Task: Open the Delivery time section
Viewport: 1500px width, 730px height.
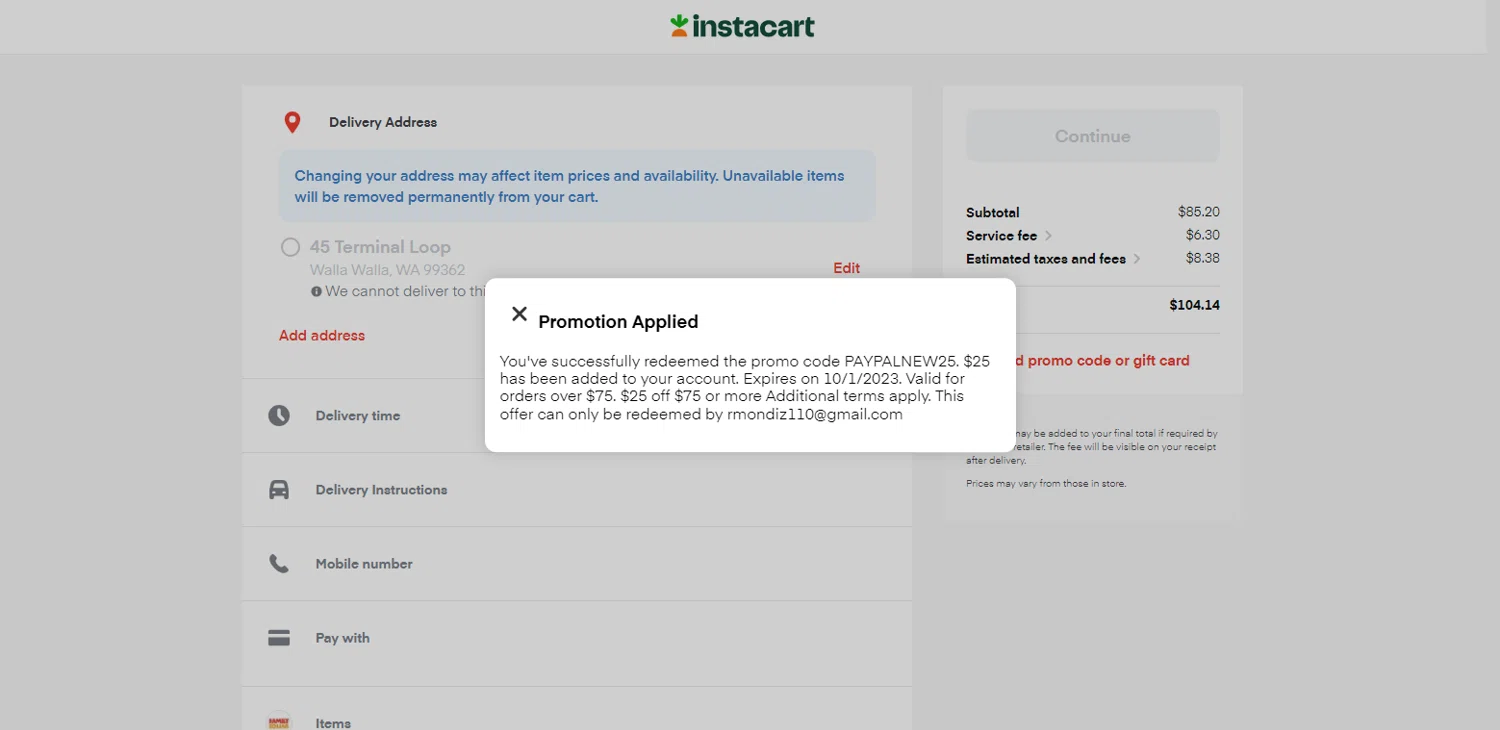Action: pos(577,416)
